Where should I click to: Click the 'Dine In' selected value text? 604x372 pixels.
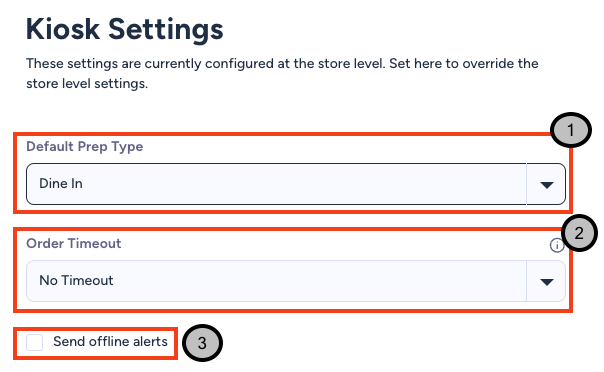(x=61, y=184)
